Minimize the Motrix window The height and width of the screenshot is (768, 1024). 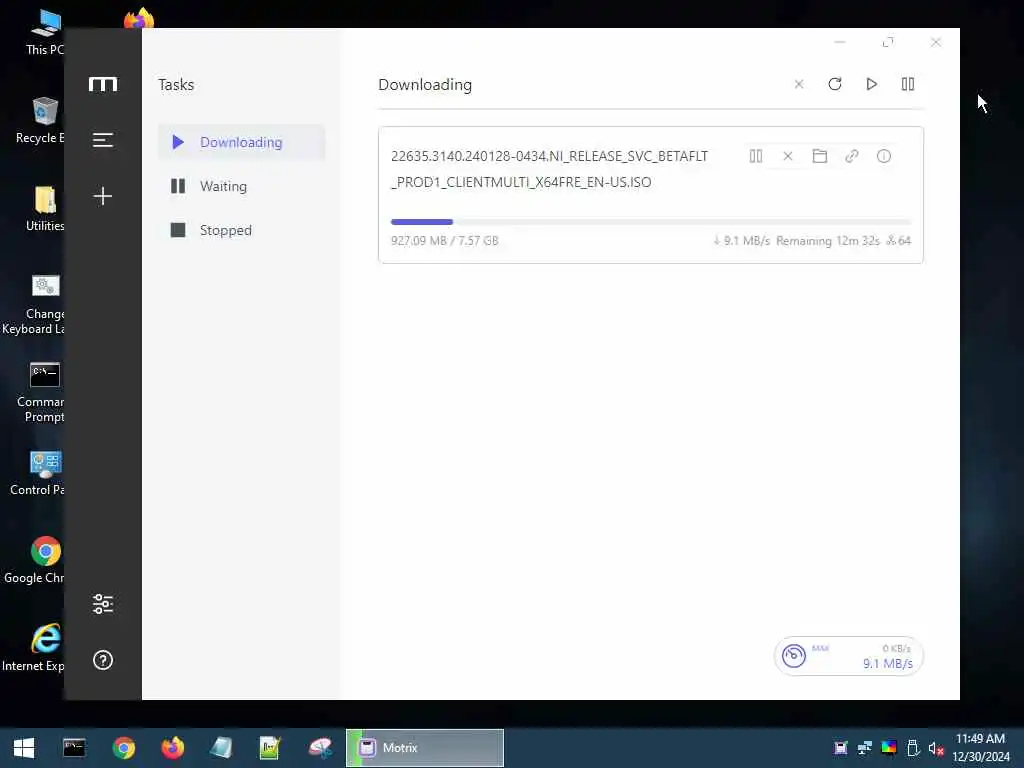coord(840,42)
